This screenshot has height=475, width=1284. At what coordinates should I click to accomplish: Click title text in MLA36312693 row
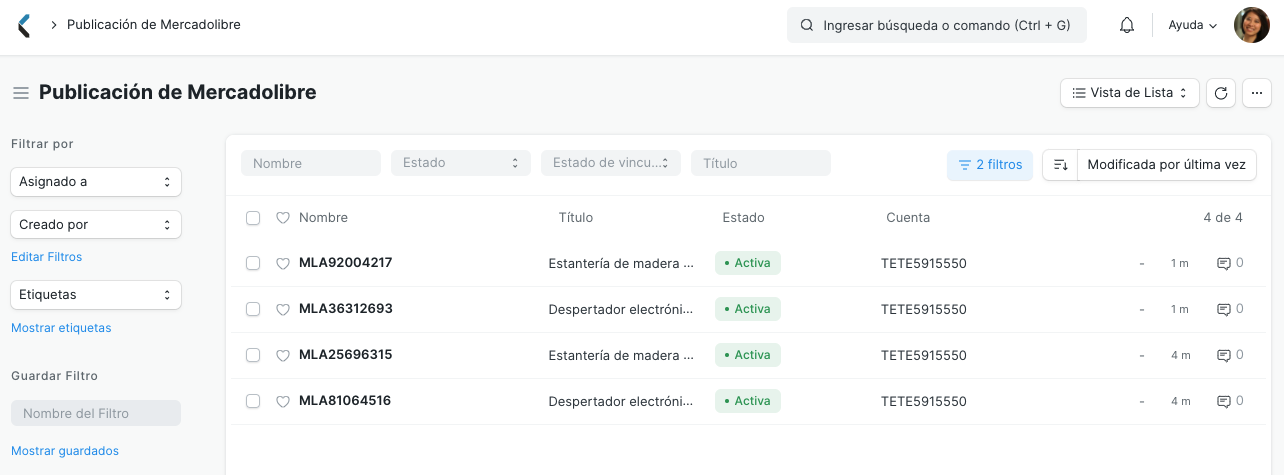pyautogui.click(x=621, y=310)
